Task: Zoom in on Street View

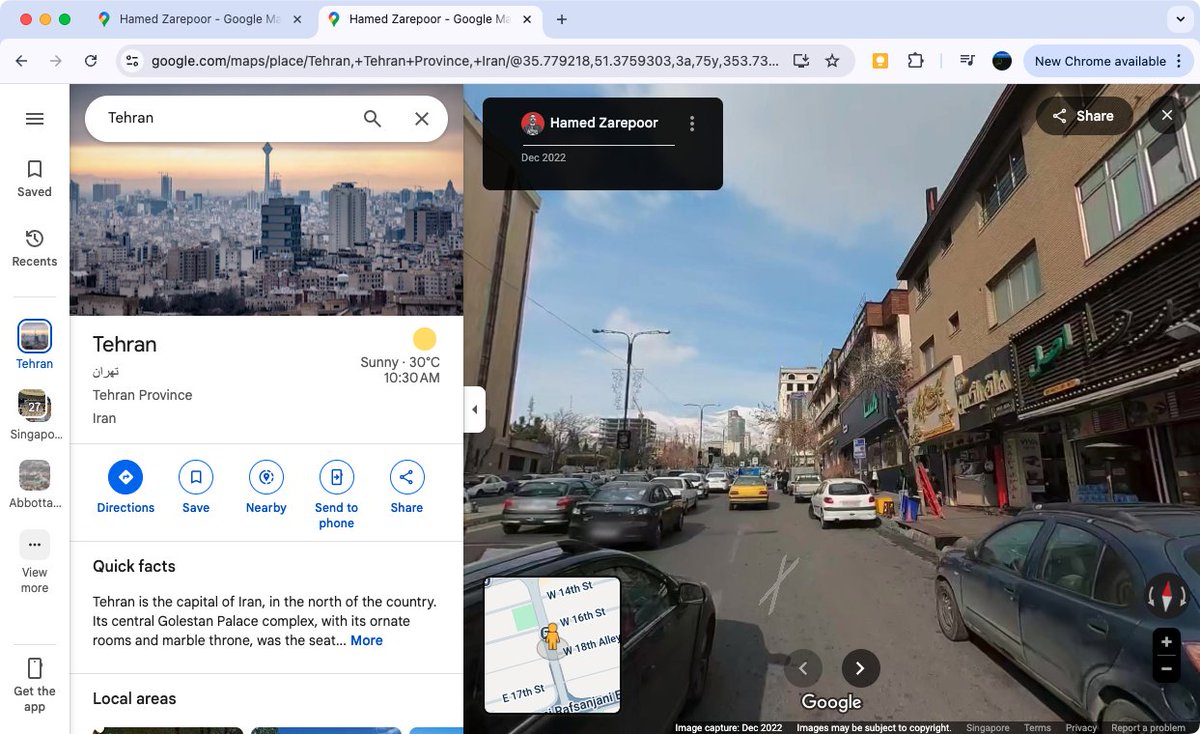Action: [1166, 642]
